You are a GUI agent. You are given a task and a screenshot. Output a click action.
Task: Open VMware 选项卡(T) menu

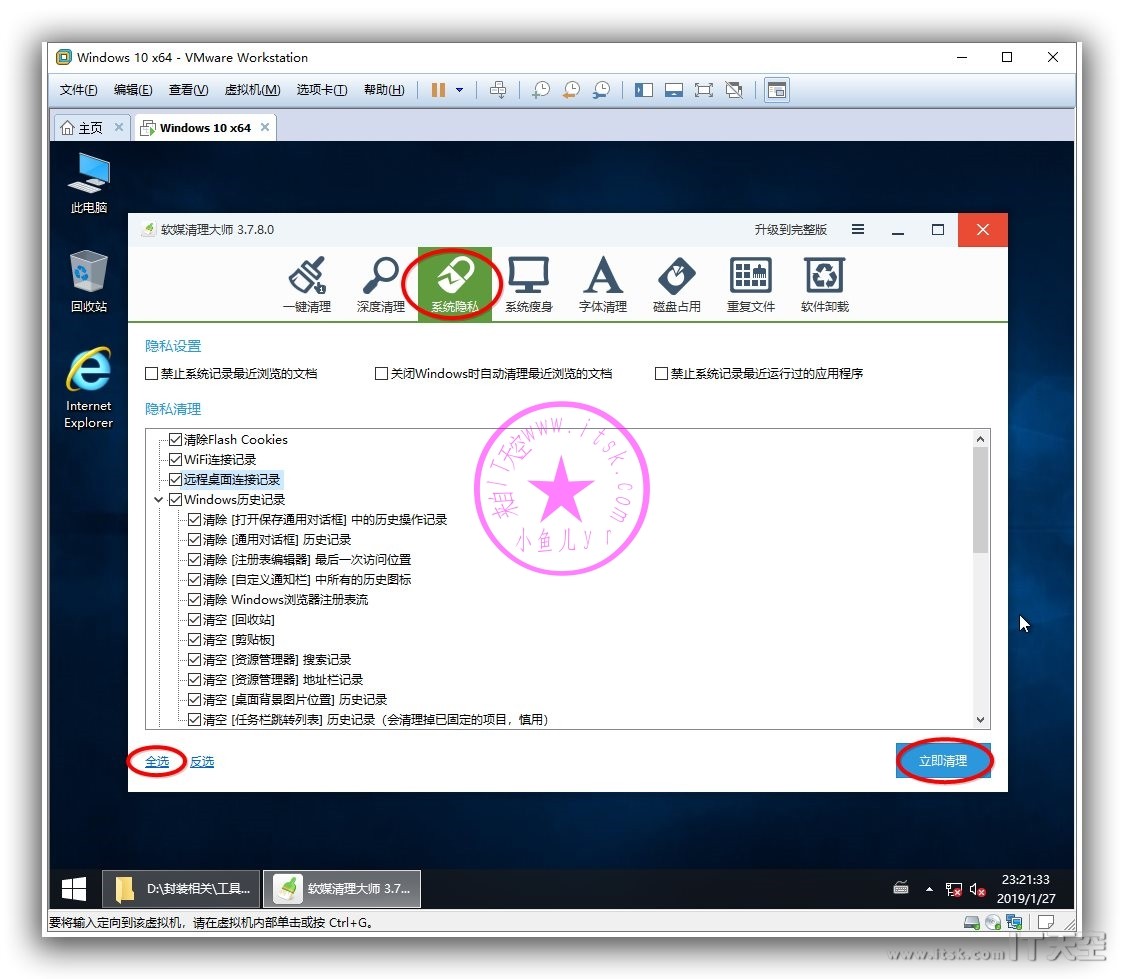(322, 90)
